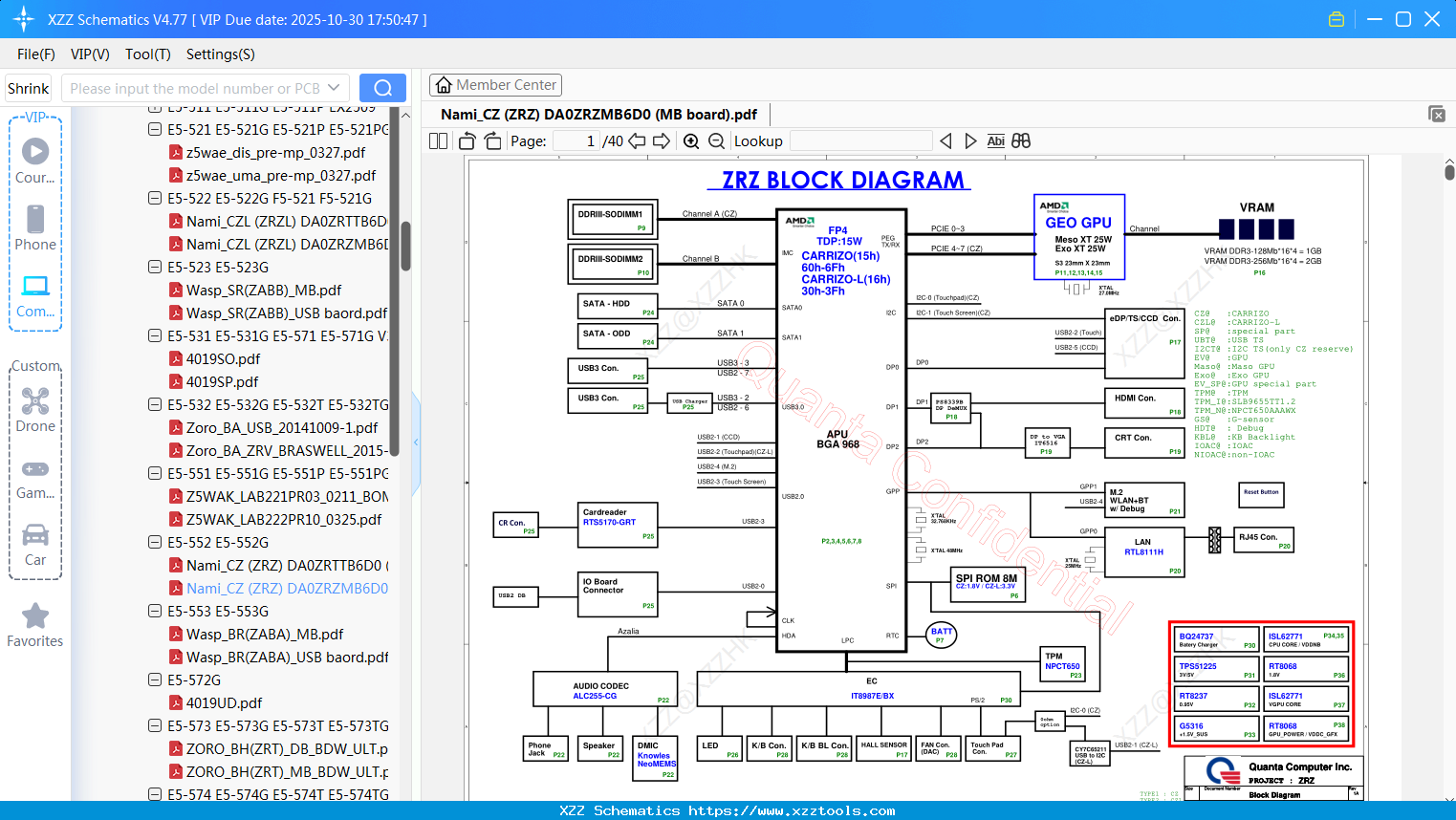The width and height of the screenshot is (1456, 820).
Task: Open the Game console category
Action: (35, 478)
